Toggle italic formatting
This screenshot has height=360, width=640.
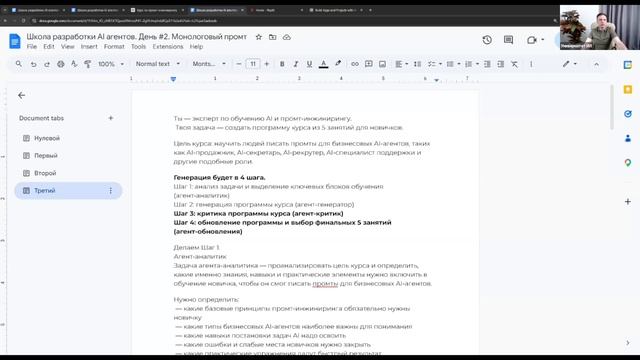tap(296, 64)
